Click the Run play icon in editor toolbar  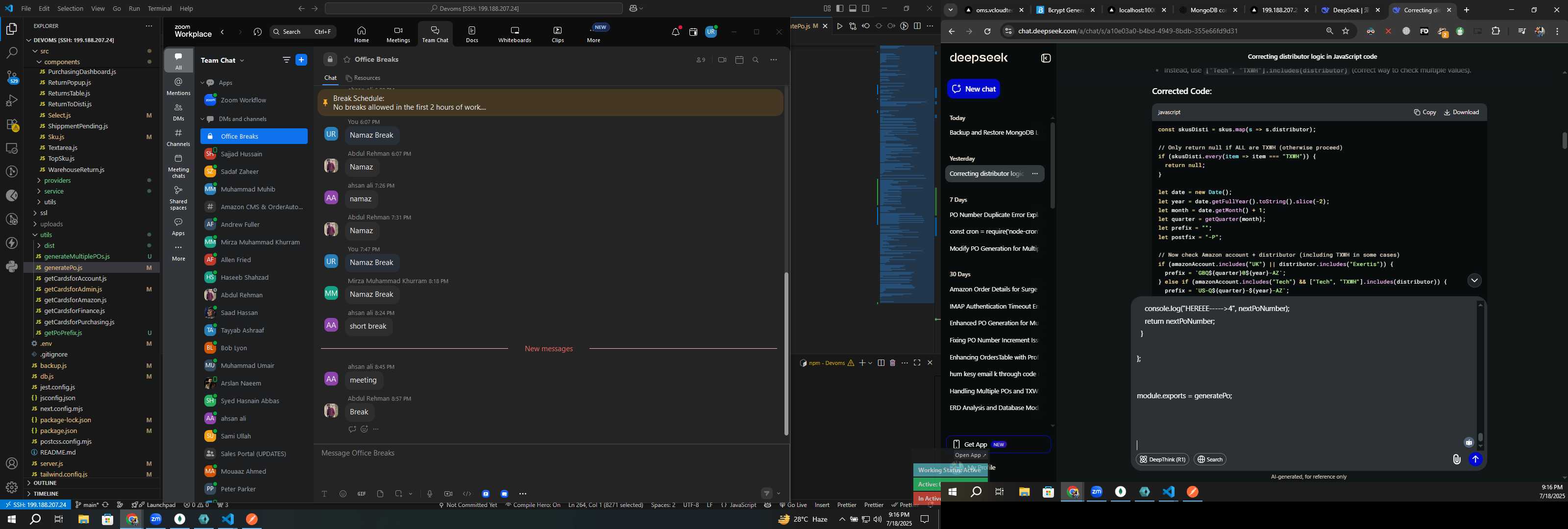[x=840, y=26]
